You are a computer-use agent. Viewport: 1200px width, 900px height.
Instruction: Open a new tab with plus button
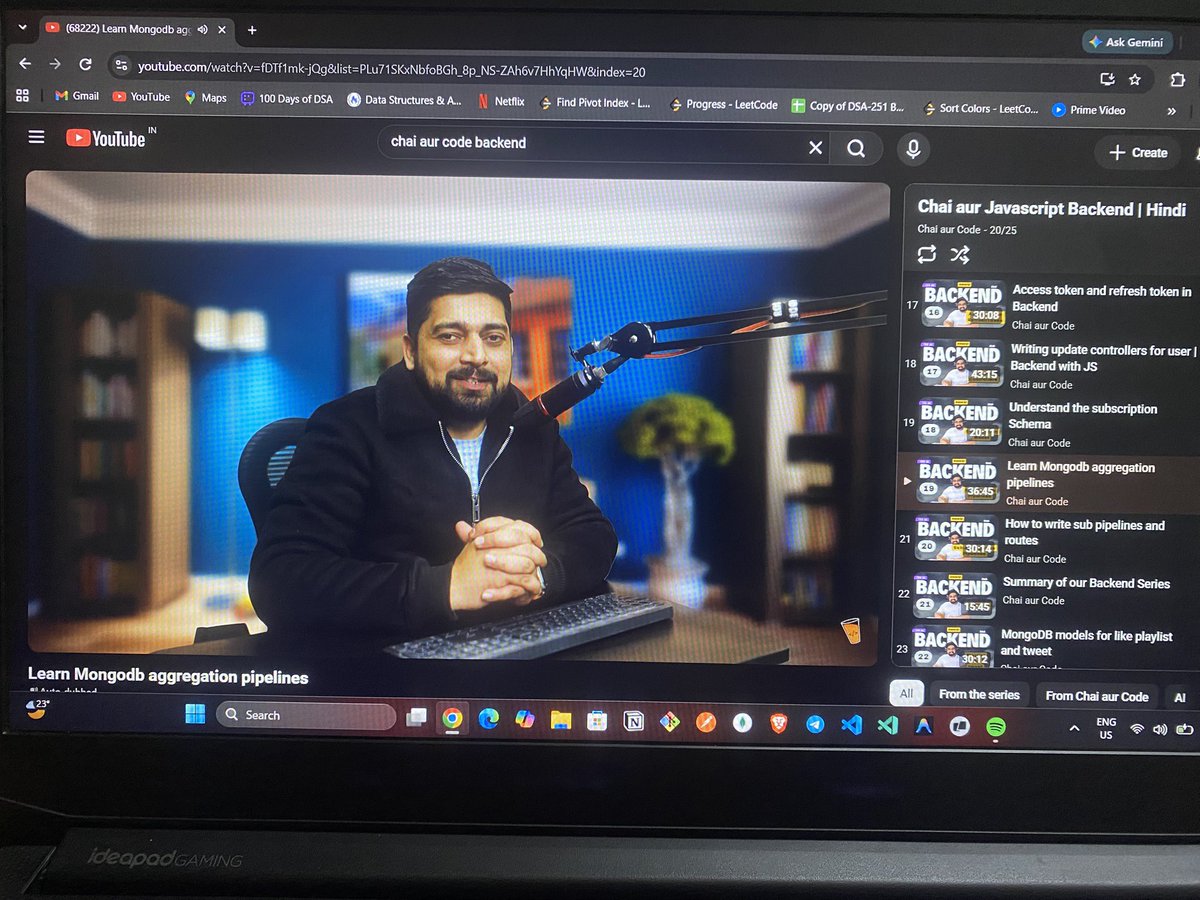252,30
